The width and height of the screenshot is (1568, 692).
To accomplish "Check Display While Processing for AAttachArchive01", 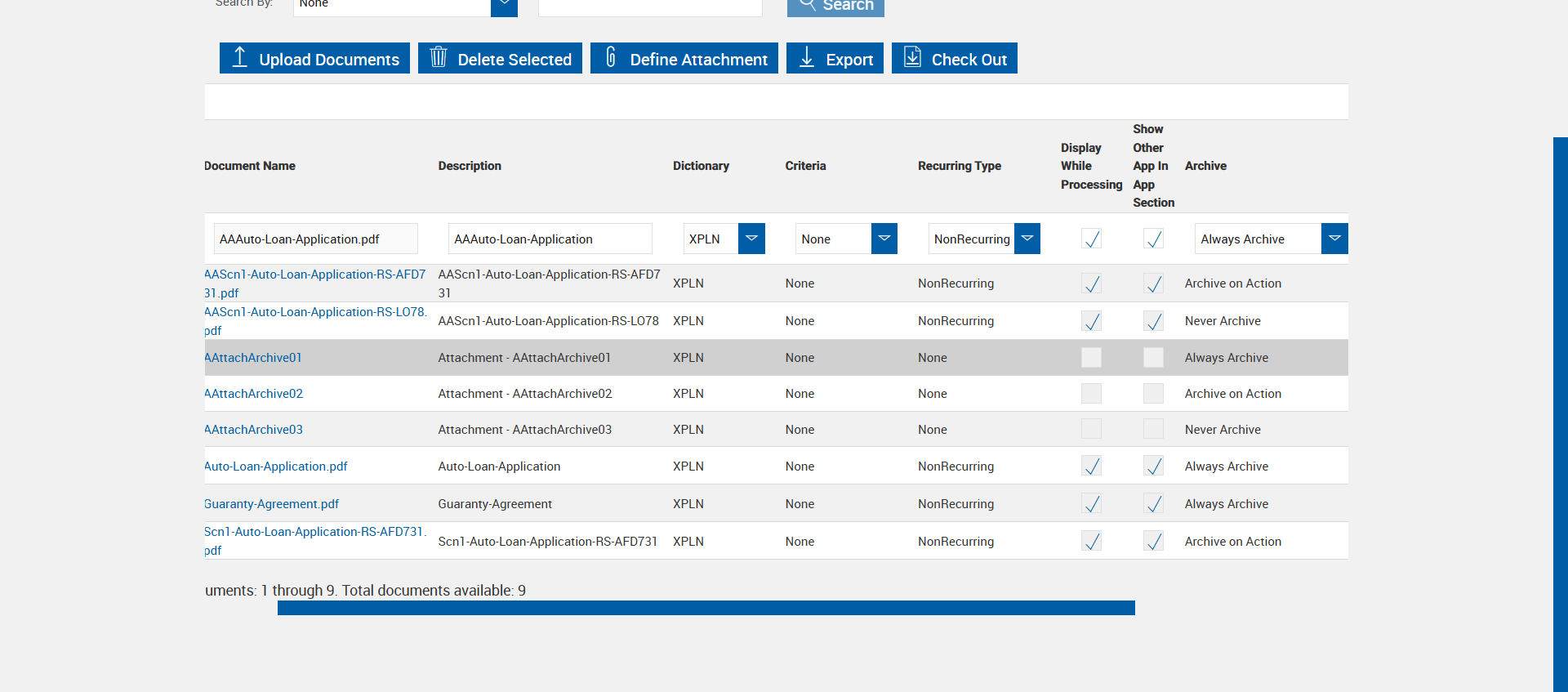I will (1091, 357).
